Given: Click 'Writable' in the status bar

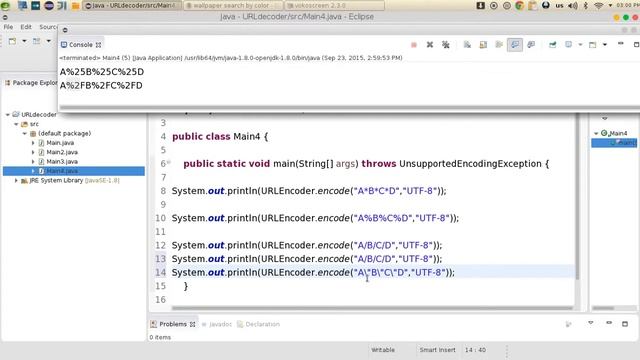Looking at the screenshot, I should pyautogui.click(x=383, y=350).
